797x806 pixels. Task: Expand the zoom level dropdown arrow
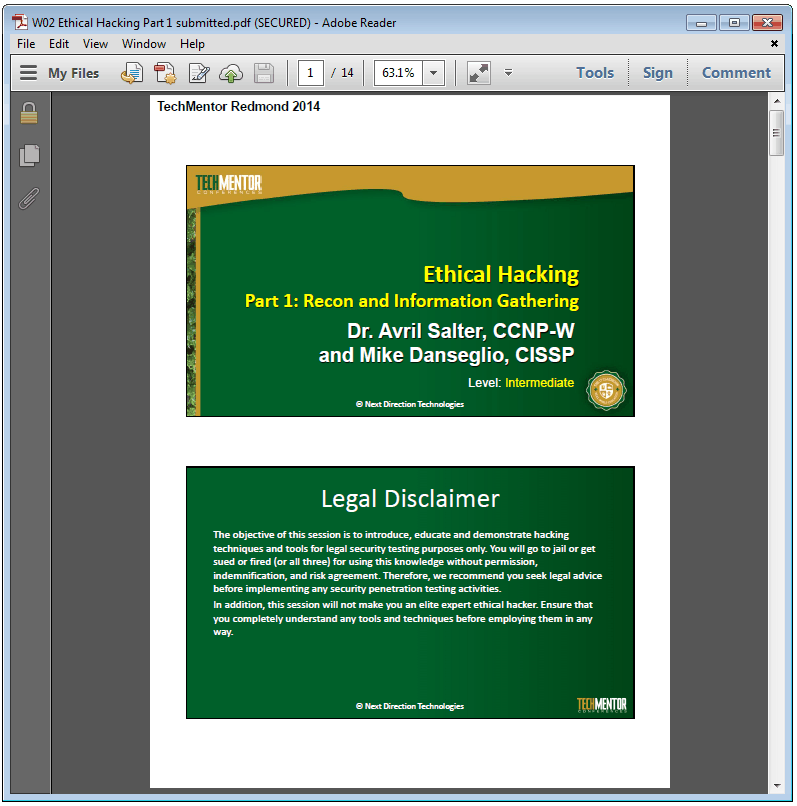pos(434,73)
